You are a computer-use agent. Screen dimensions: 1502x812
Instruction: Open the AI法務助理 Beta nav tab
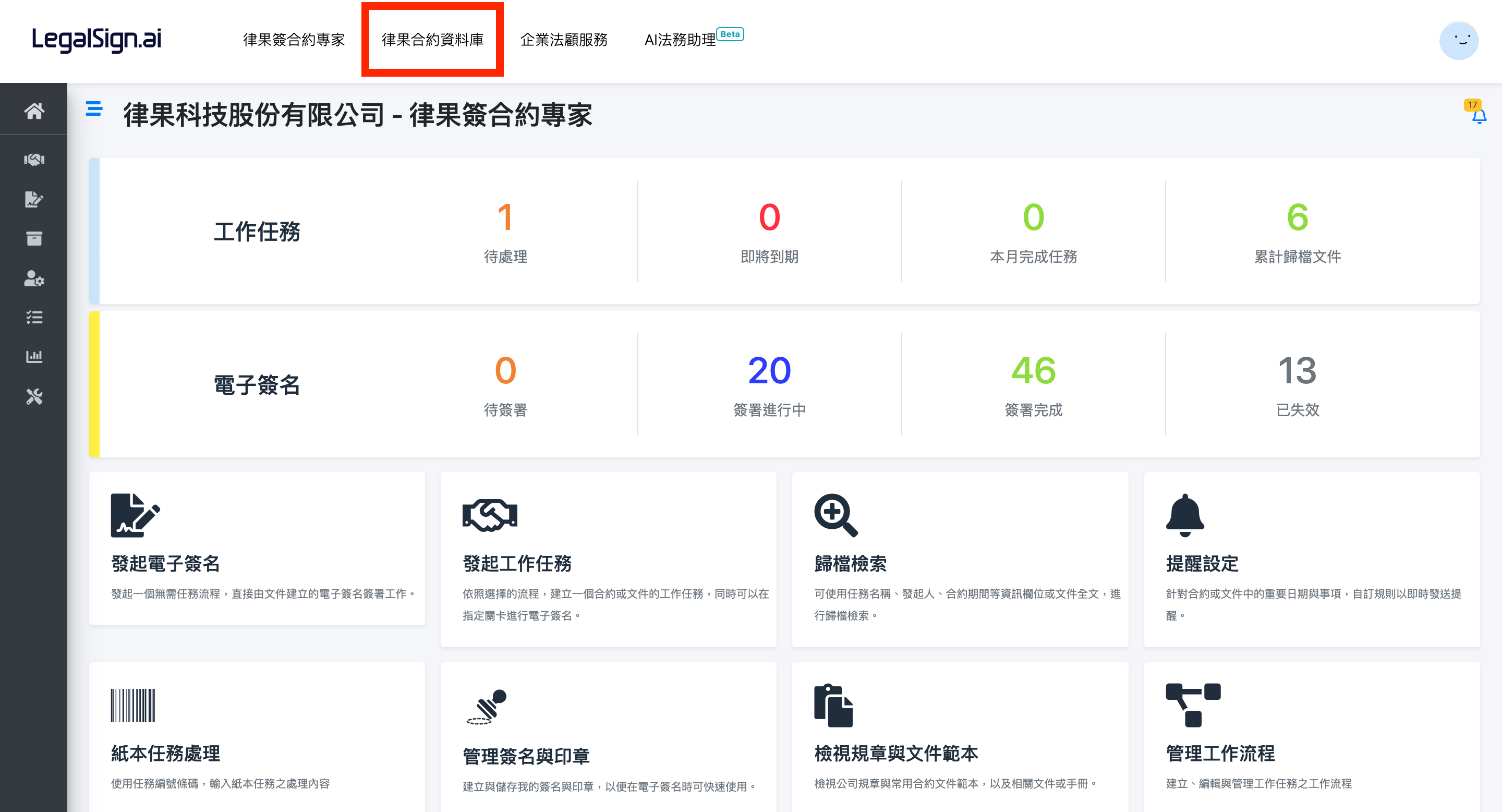pyautogui.click(x=694, y=39)
